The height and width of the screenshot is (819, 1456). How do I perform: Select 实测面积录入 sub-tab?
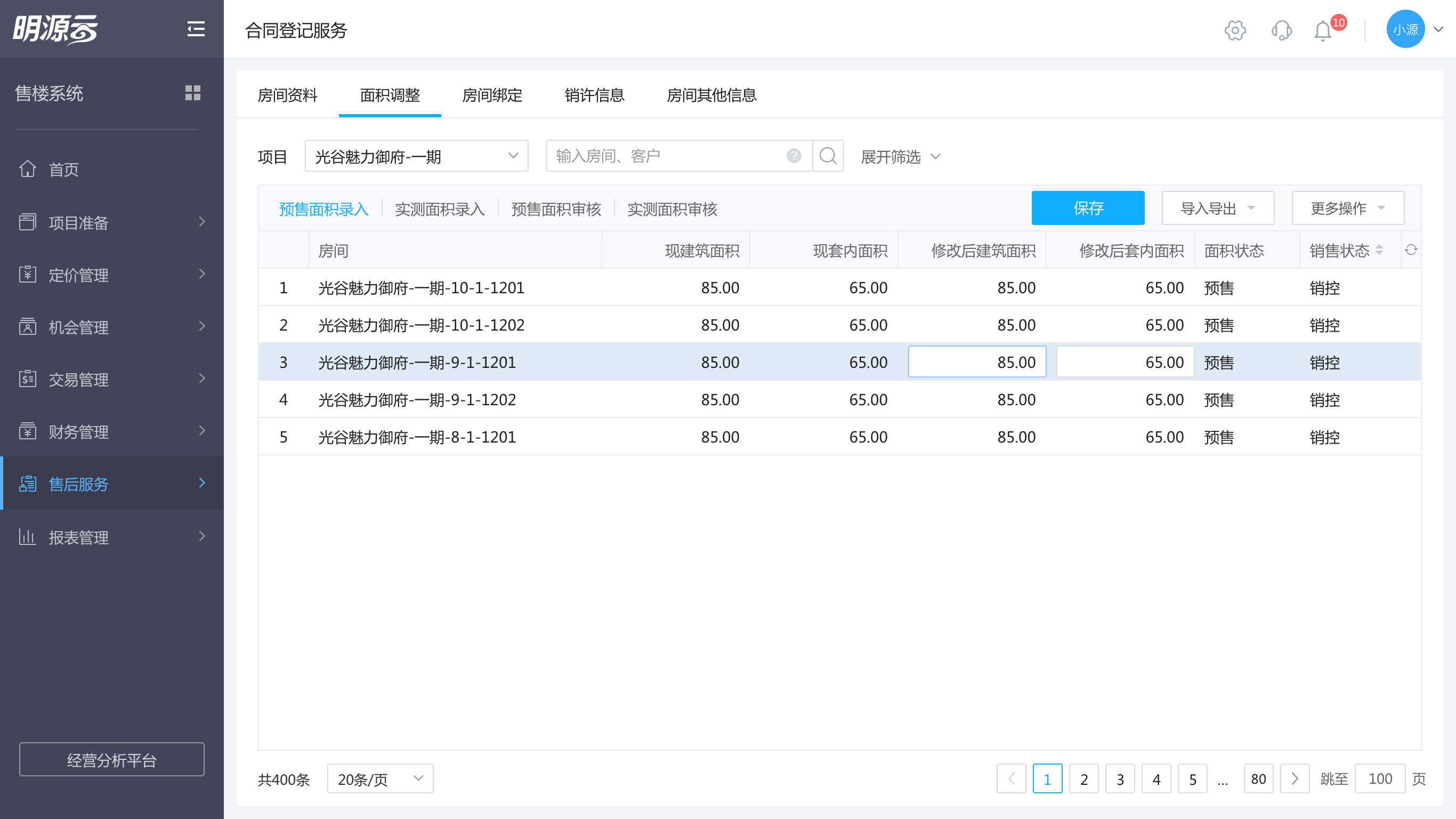[x=440, y=209]
